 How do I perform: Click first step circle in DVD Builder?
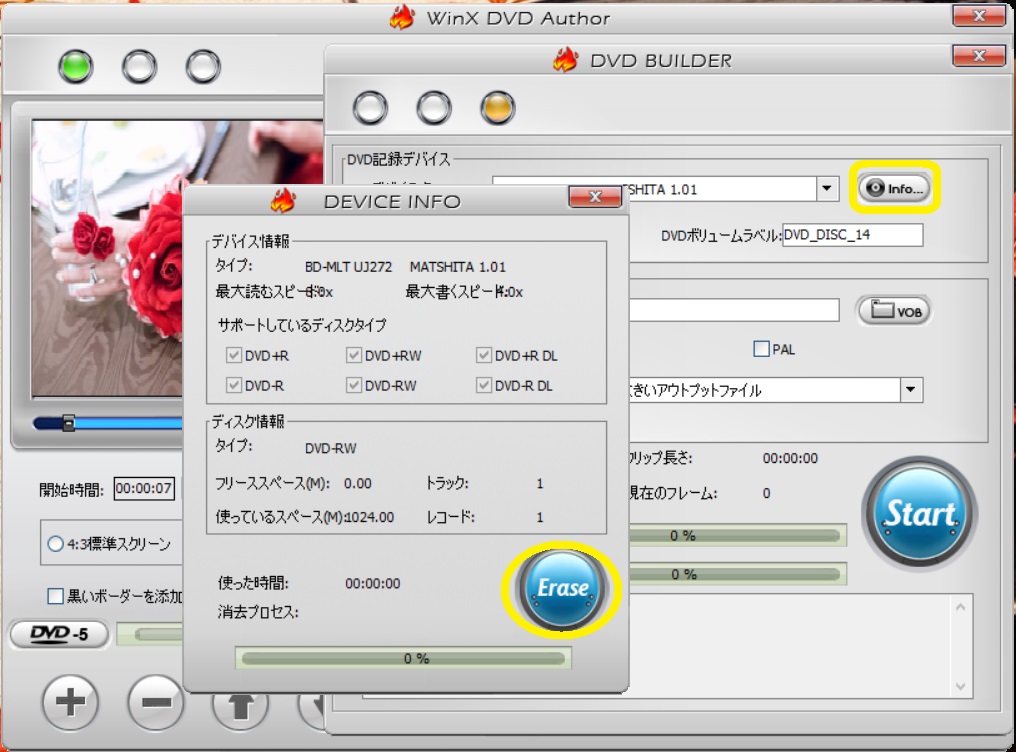[370, 108]
